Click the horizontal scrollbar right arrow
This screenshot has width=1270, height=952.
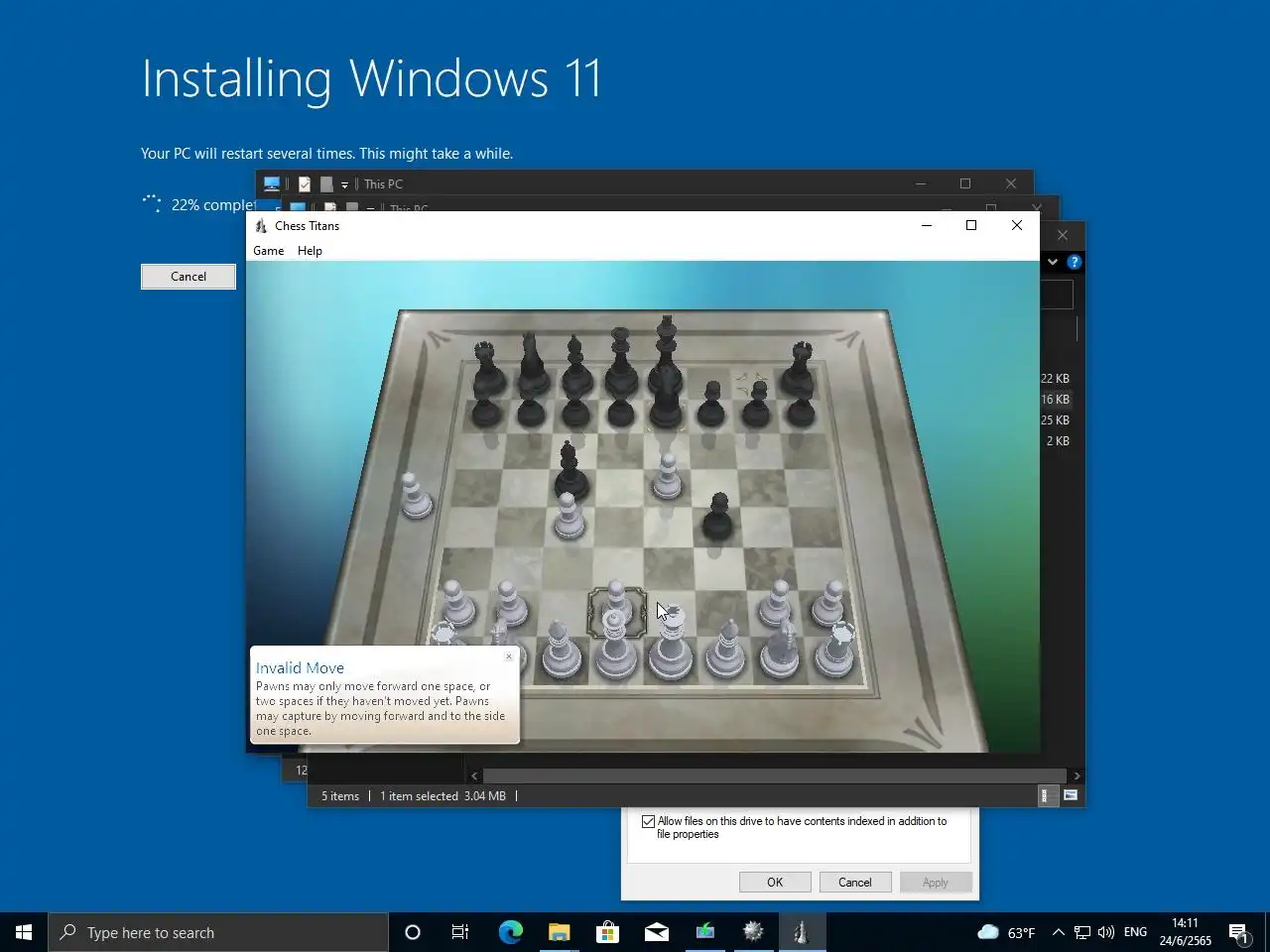[x=1078, y=775]
